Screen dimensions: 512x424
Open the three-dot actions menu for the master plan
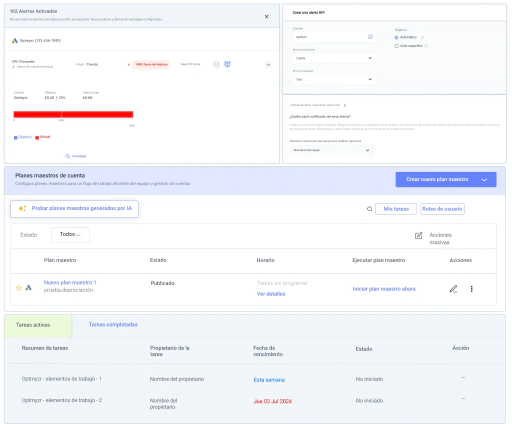point(471,289)
